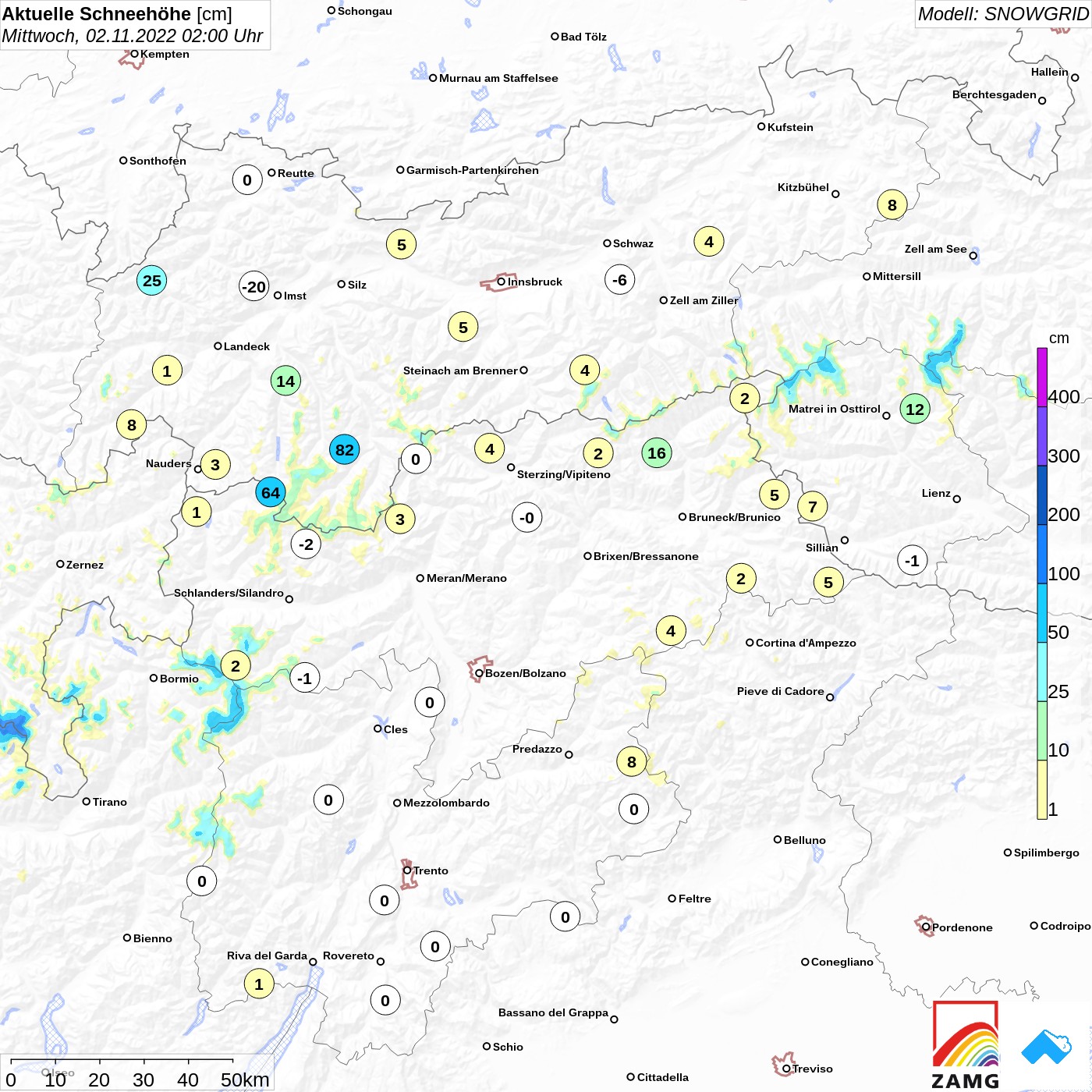Select the blue 82 cm station marker
Viewport: 1092px width, 1092px height.
click(344, 450)
